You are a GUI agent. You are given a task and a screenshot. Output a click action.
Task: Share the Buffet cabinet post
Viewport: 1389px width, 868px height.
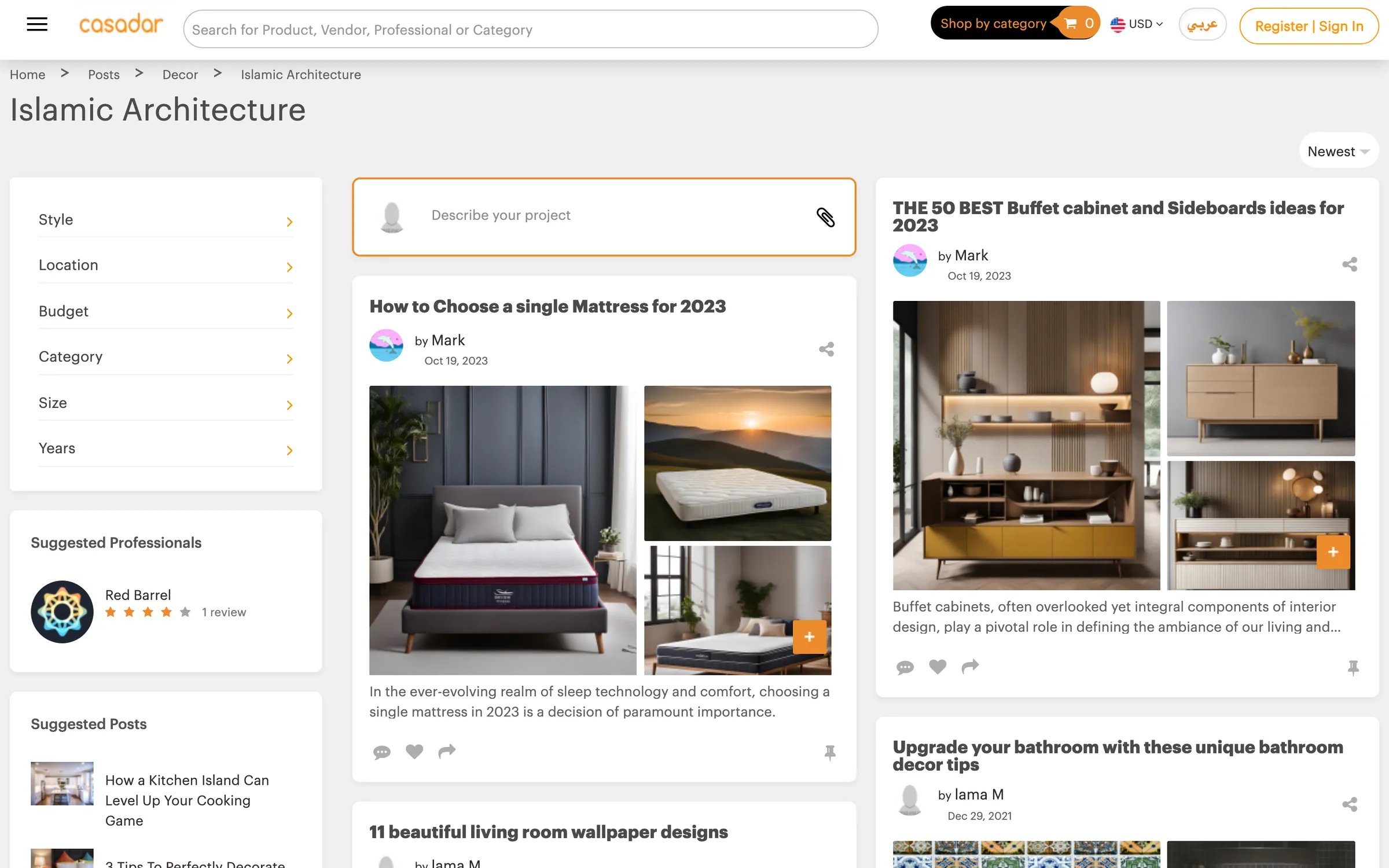pyautogui.click(x=1350, y=264)
